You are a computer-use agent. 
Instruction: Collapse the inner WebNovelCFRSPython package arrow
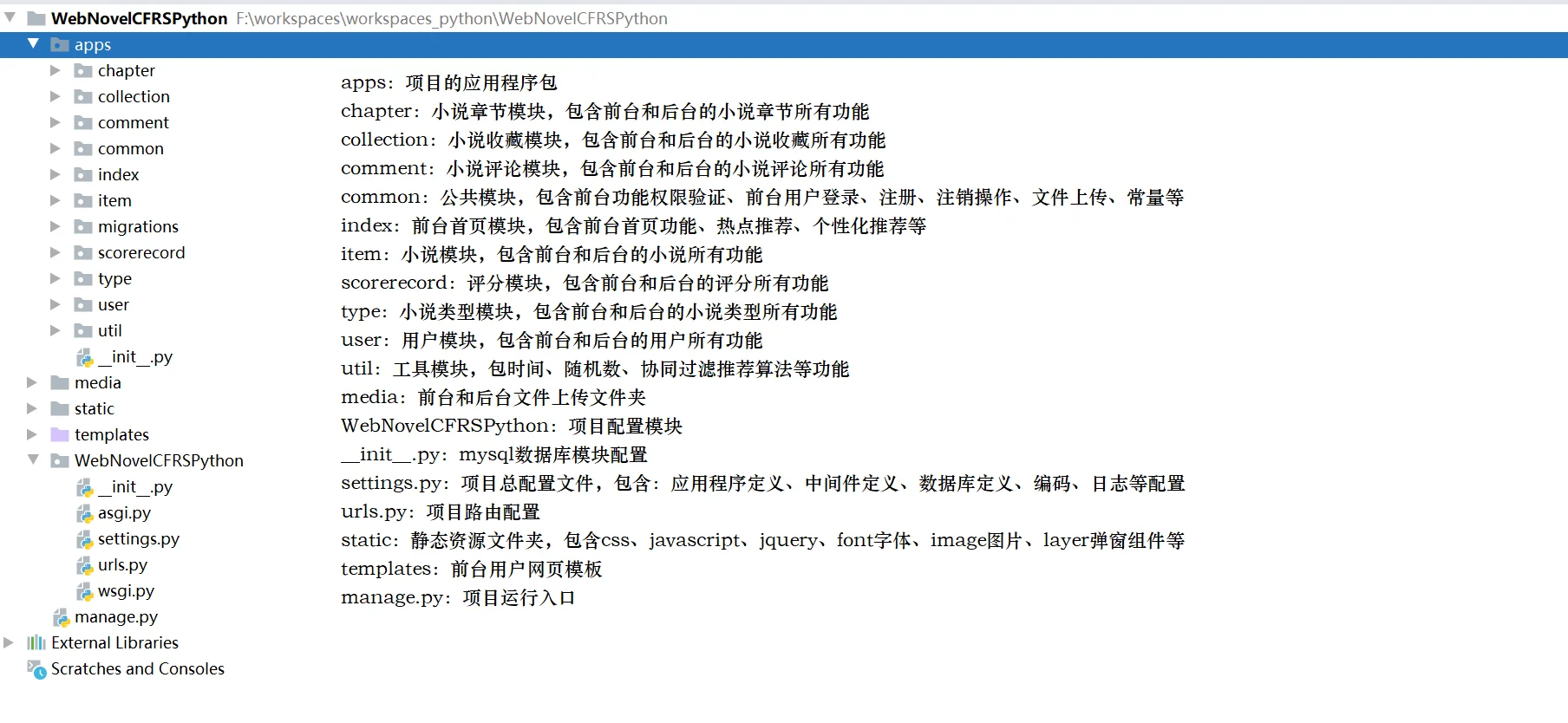(33, 459)
